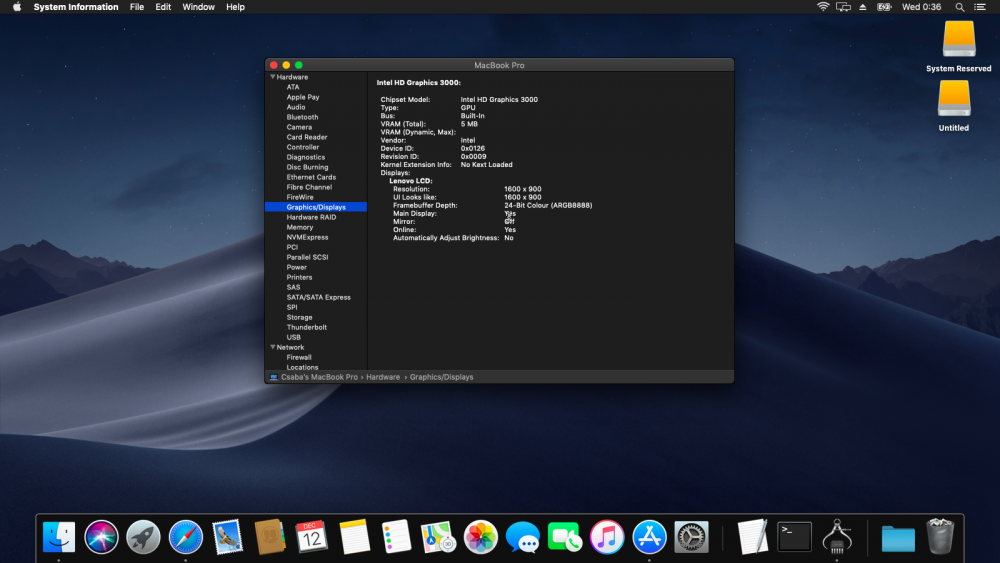Open Notification Center list icon
Image resolution: width=1000 pixels, height=563 pixels.
[980, 7]
